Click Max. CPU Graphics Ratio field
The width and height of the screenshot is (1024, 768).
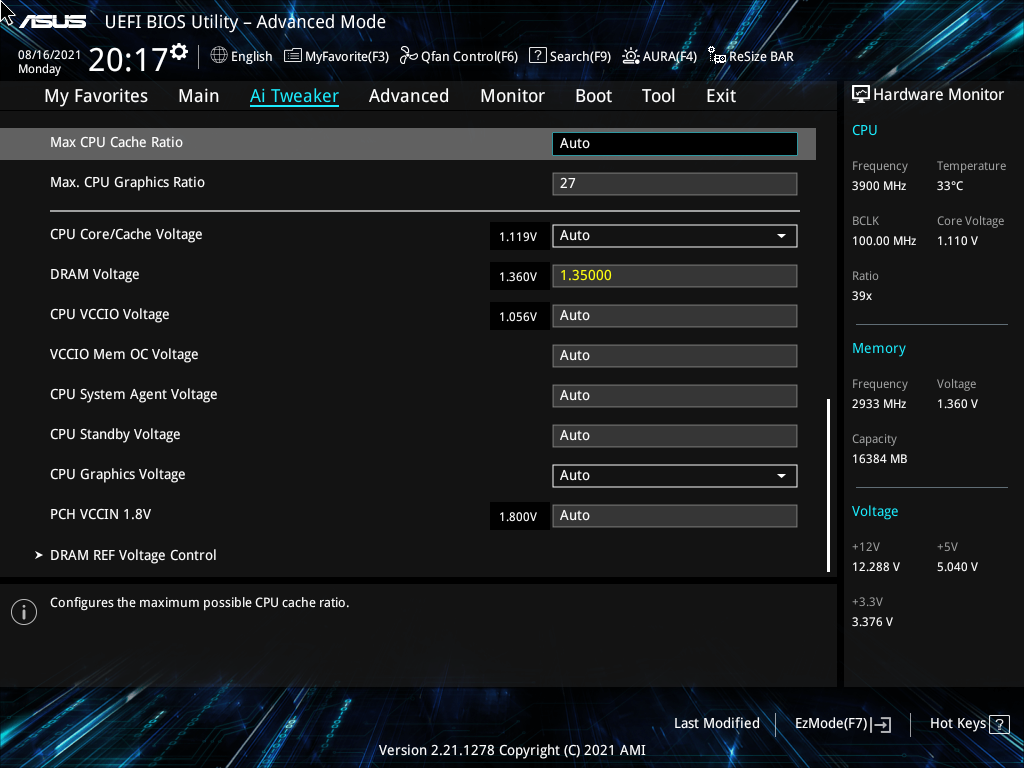coord(675,184)
